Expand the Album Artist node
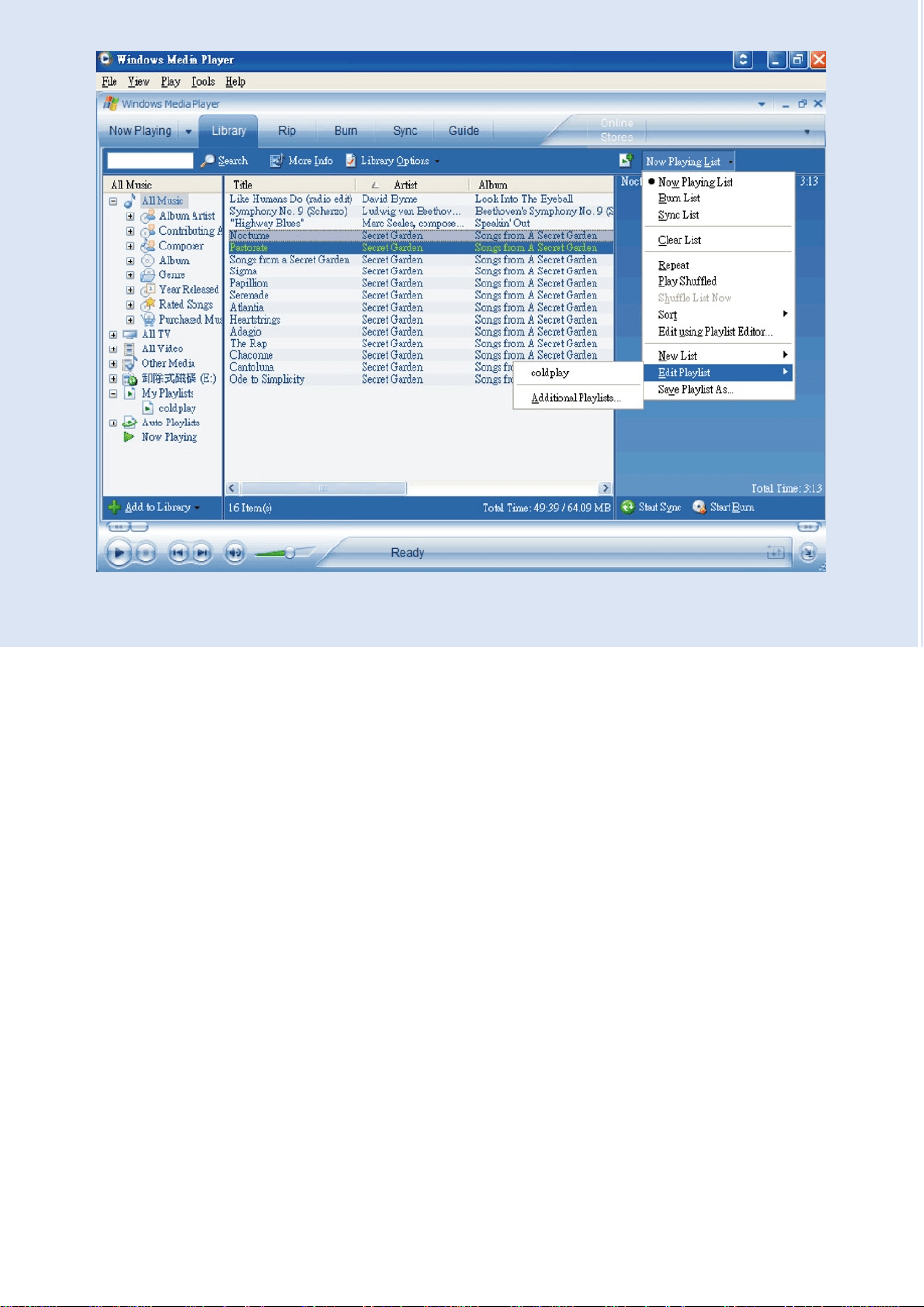Screen dimensions: 924x1307 (130, 216)
